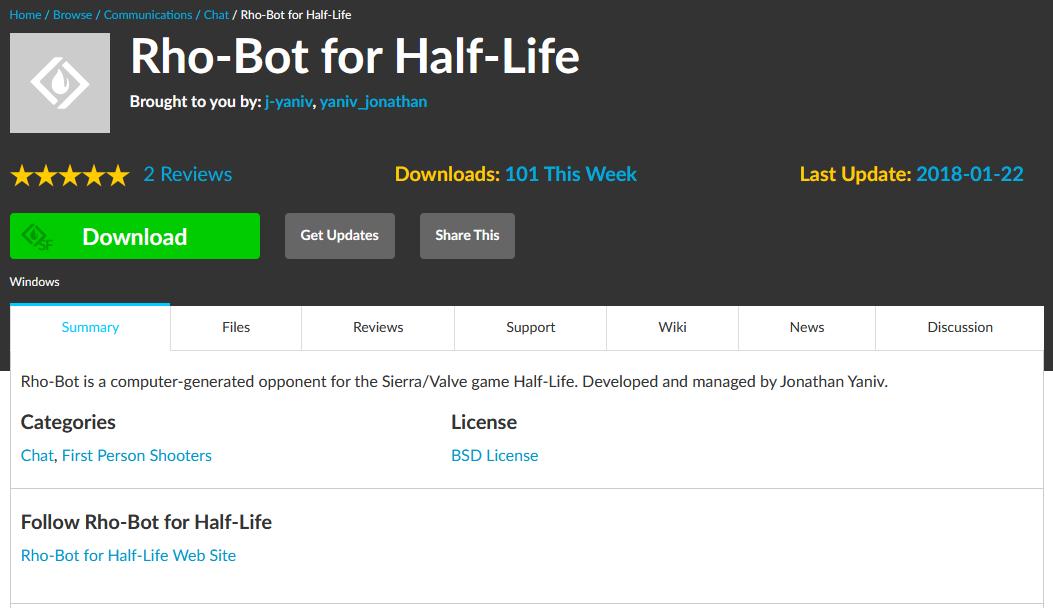
Task: Click the Windows platform label
Action: pos(34,282)
